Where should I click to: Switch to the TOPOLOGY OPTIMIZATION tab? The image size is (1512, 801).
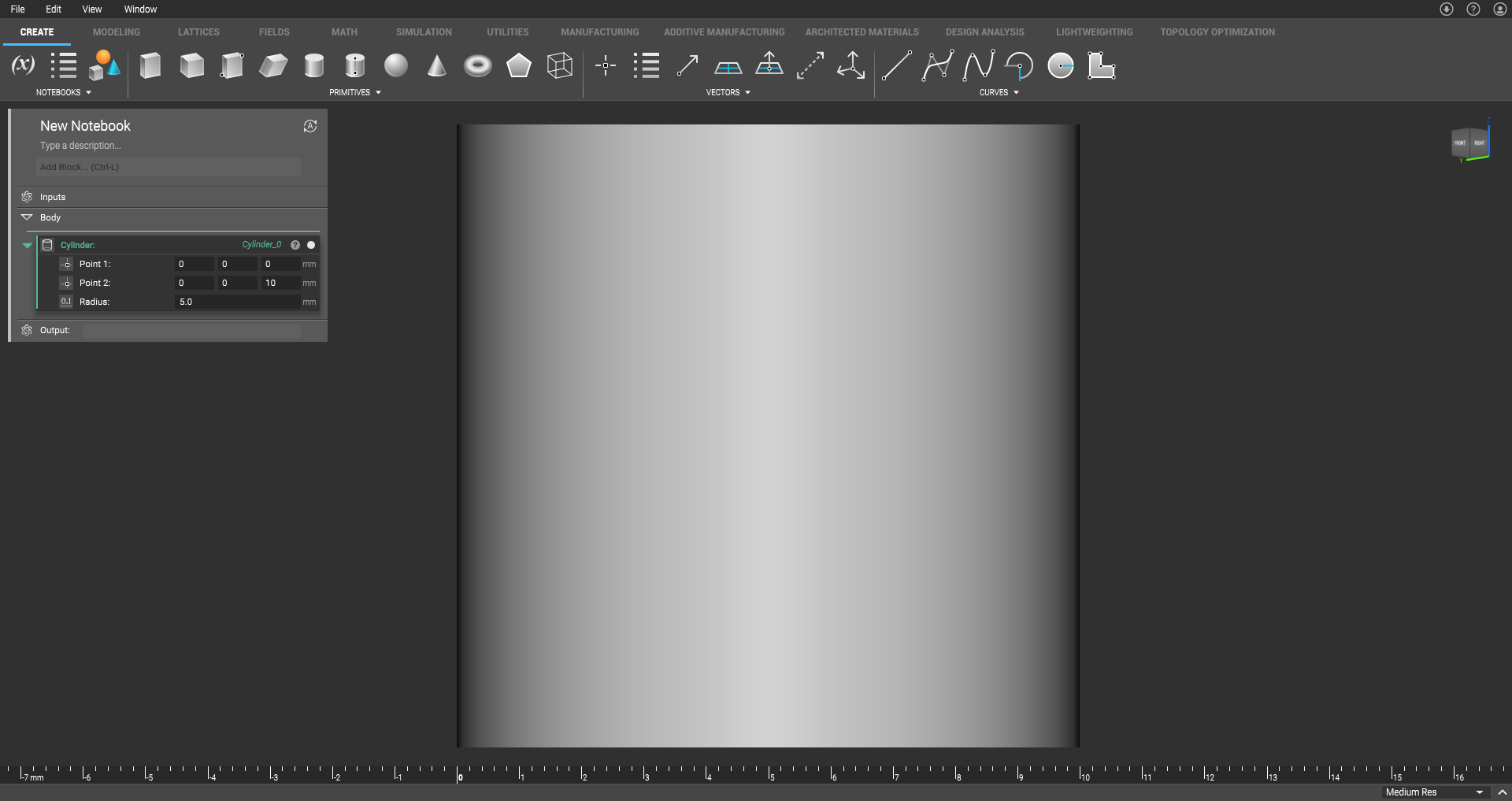coord(1217,32)
